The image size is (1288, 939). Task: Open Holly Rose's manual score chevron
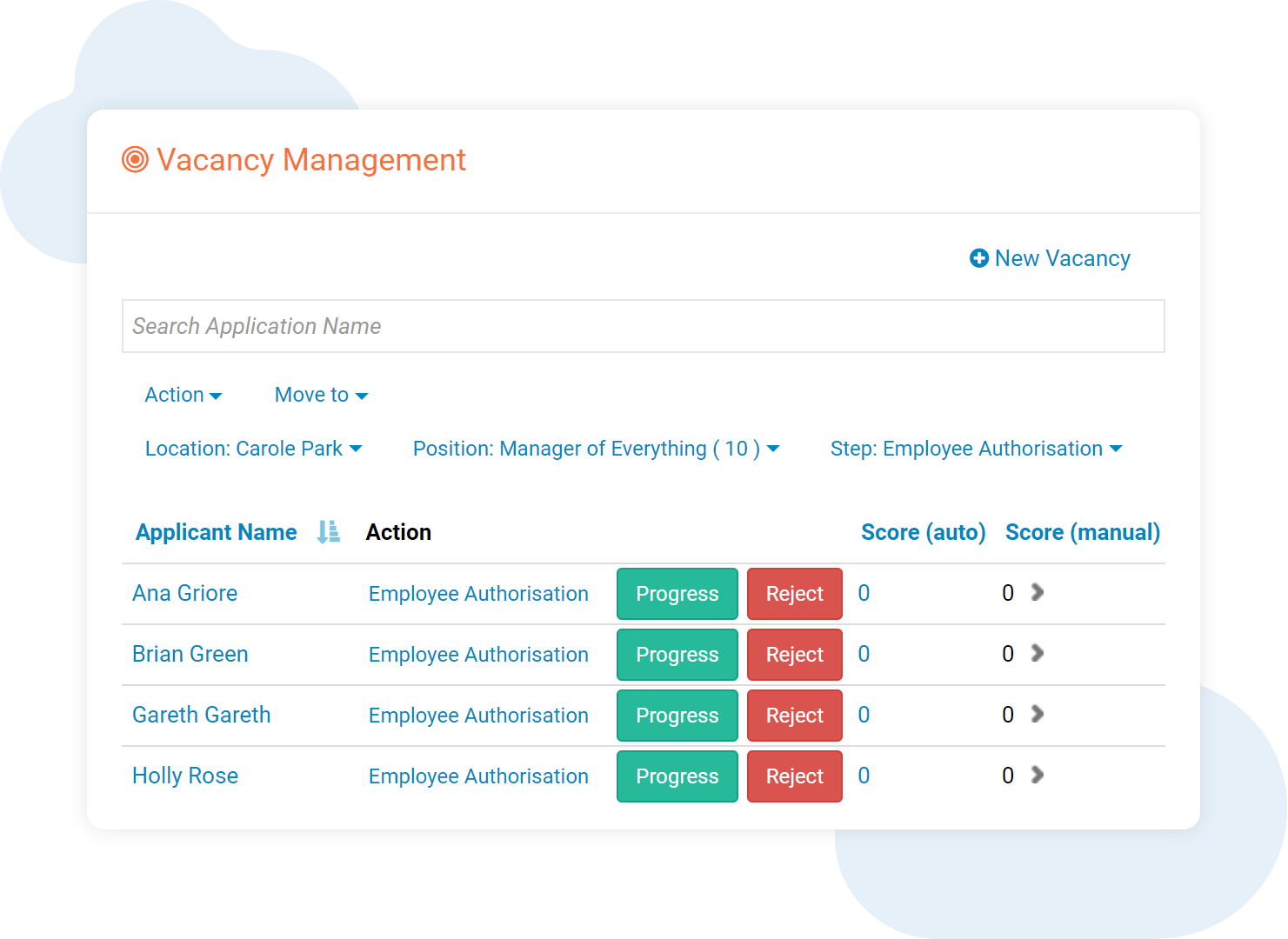pos(1037,775)
